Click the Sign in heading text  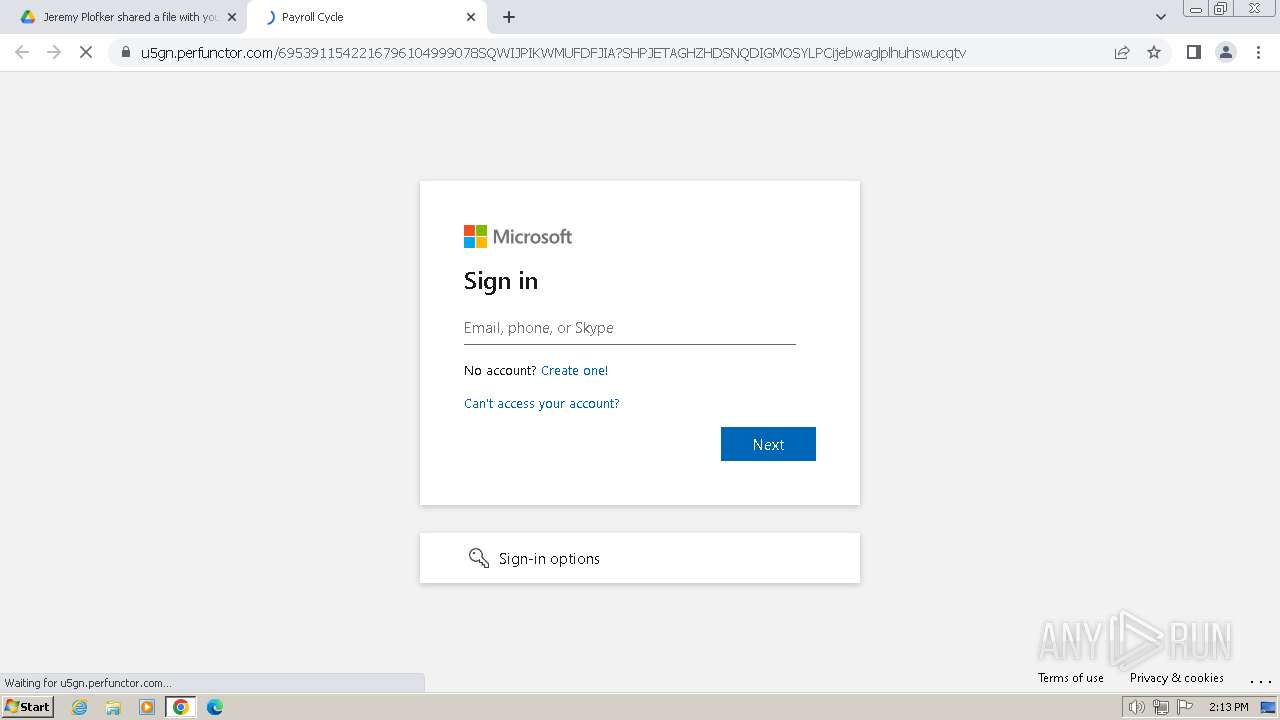[501, 281]
